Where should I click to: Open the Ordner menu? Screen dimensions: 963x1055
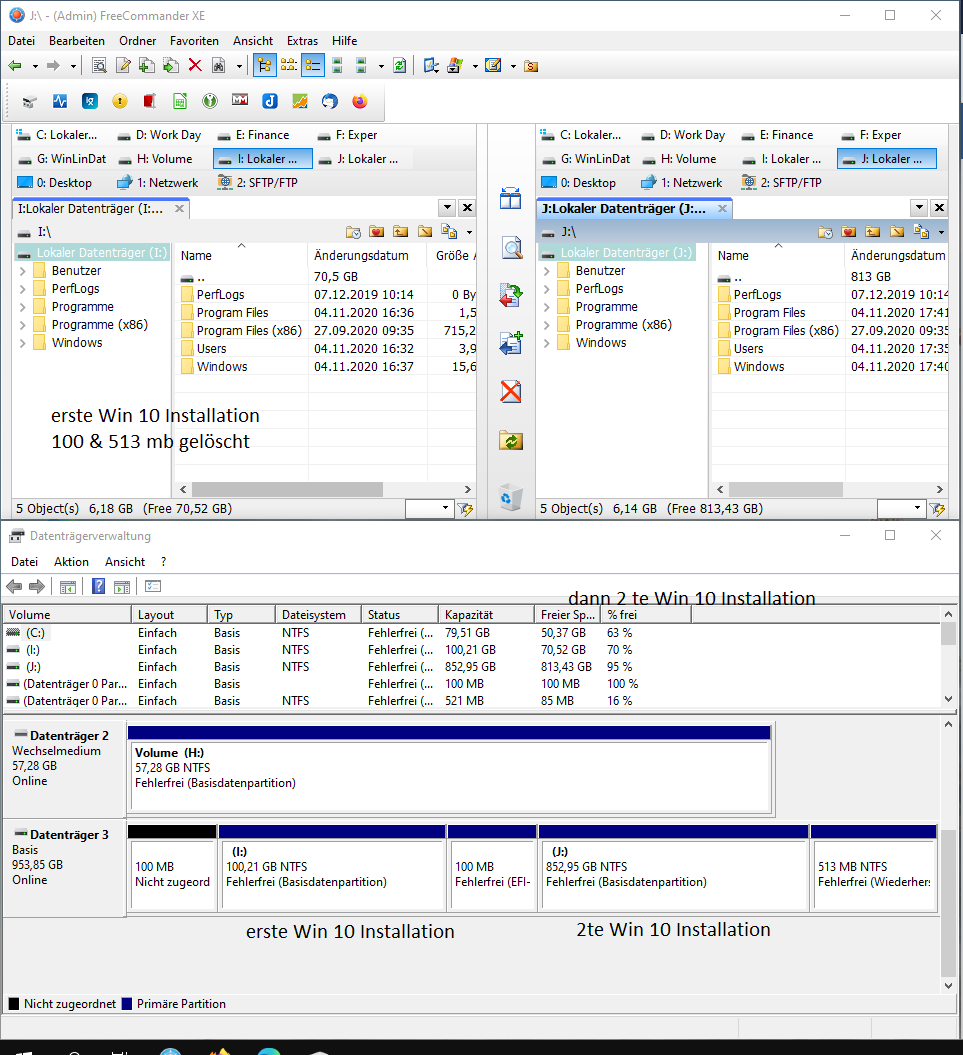[x=137, y=40]
